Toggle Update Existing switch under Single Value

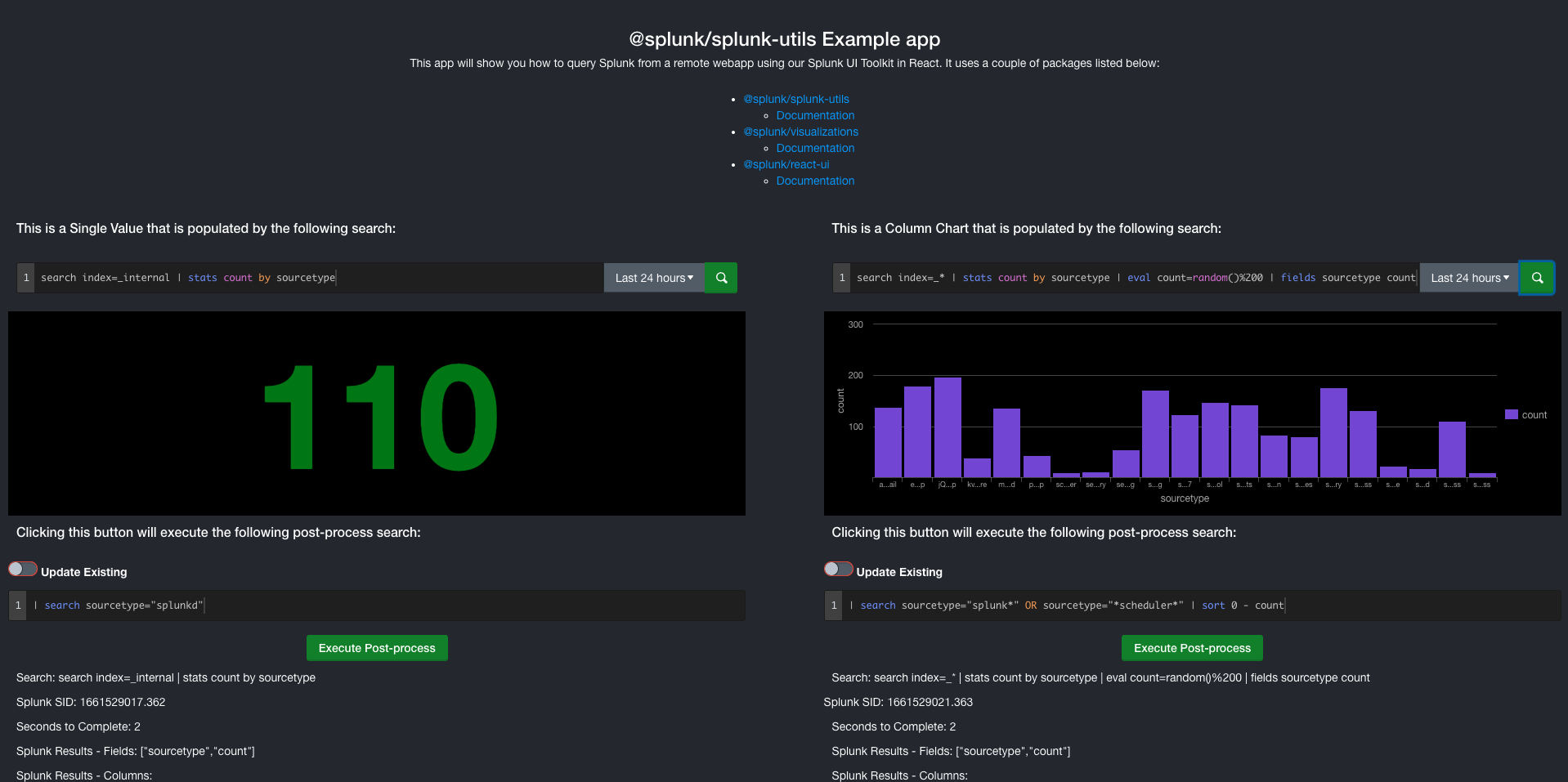pyautogui.click(x=23, y=569)
